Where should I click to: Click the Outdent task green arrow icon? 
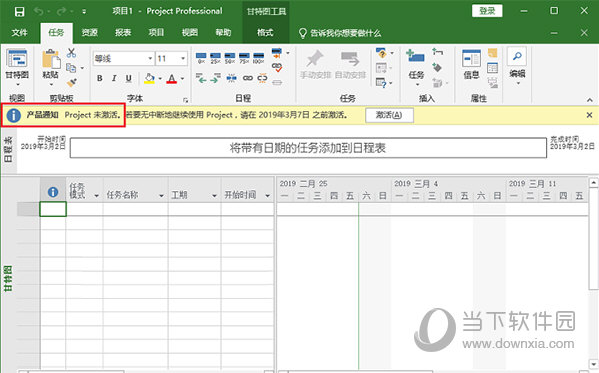coord(201,78)
